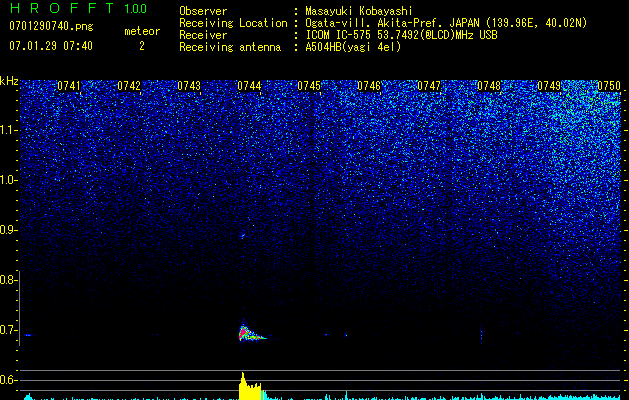Image resolution: width=629 pixels, height=400 pixels.
Task: Click the 1.0 kHz axis label
Action: [x=8, y=180]
